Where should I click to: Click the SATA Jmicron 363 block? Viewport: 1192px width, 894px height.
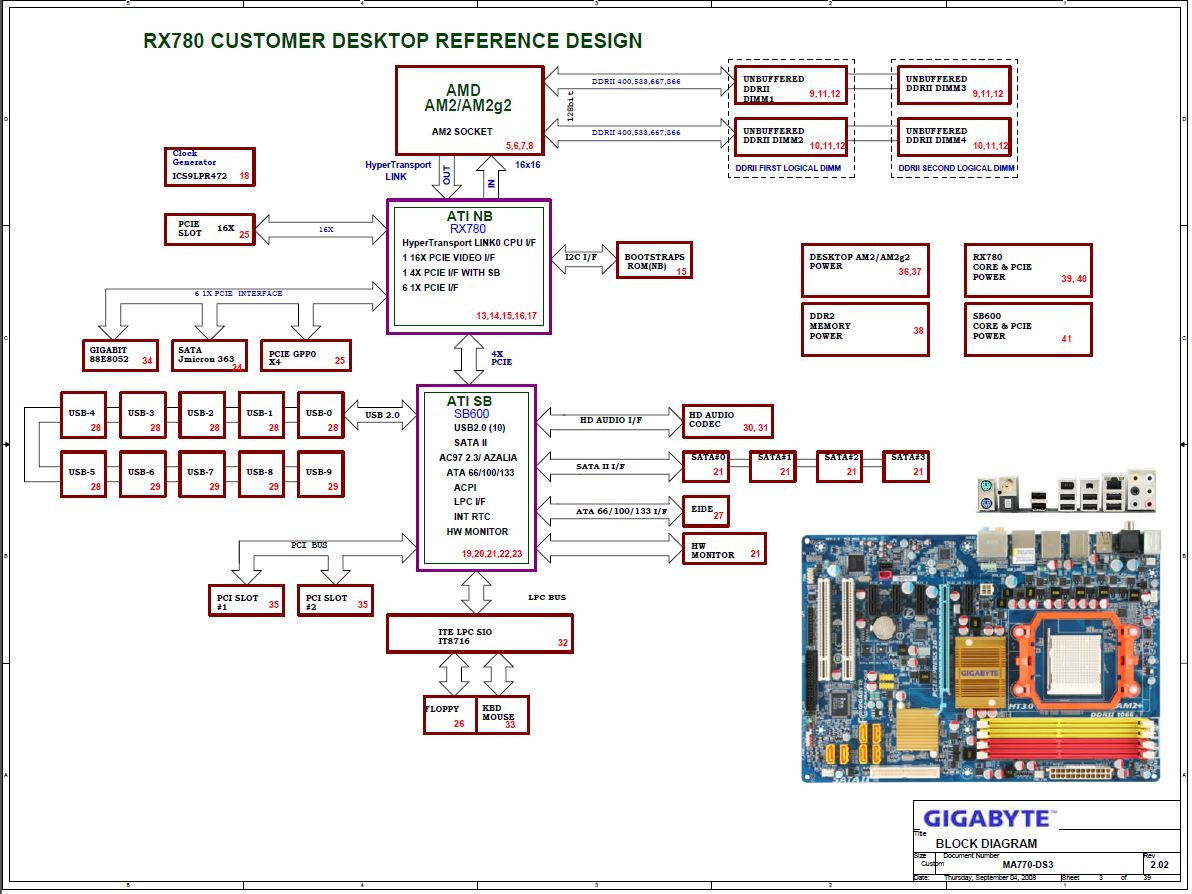tap(208, 355)
